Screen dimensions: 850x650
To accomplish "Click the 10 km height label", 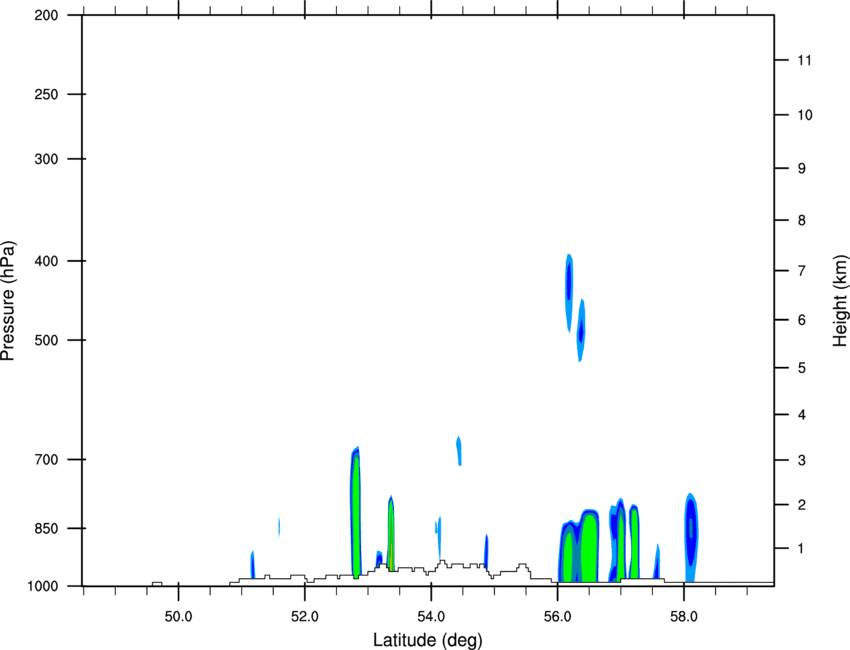I will coord(804,115).
